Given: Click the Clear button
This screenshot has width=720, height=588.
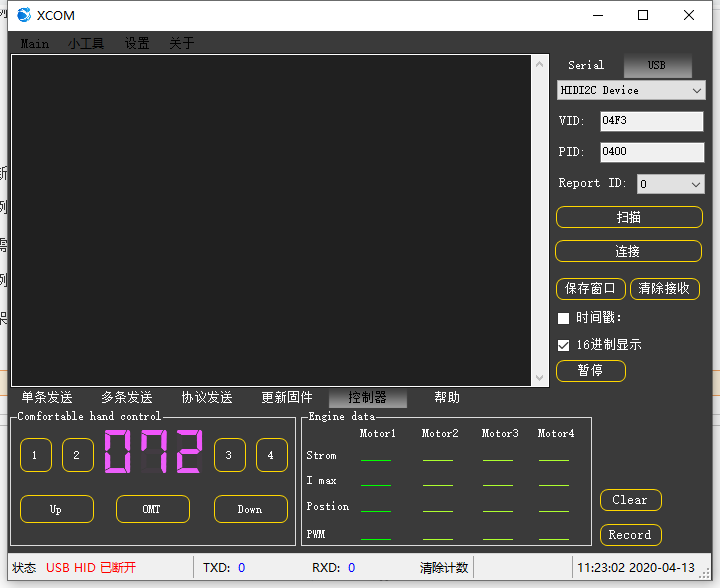Looking at the screenshot, I should click(x=630, y=500).
